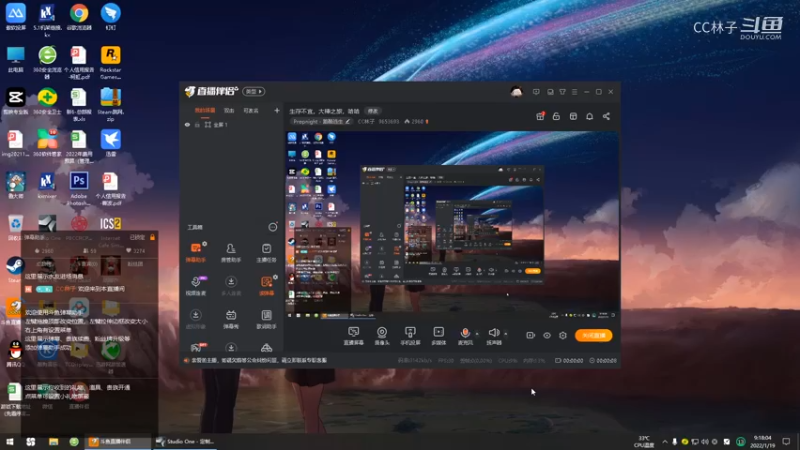800x450 pixels.
Task: Open the 主播任务 streamer tasks tool
Action: pyautogui.click(x=266, y=252)
